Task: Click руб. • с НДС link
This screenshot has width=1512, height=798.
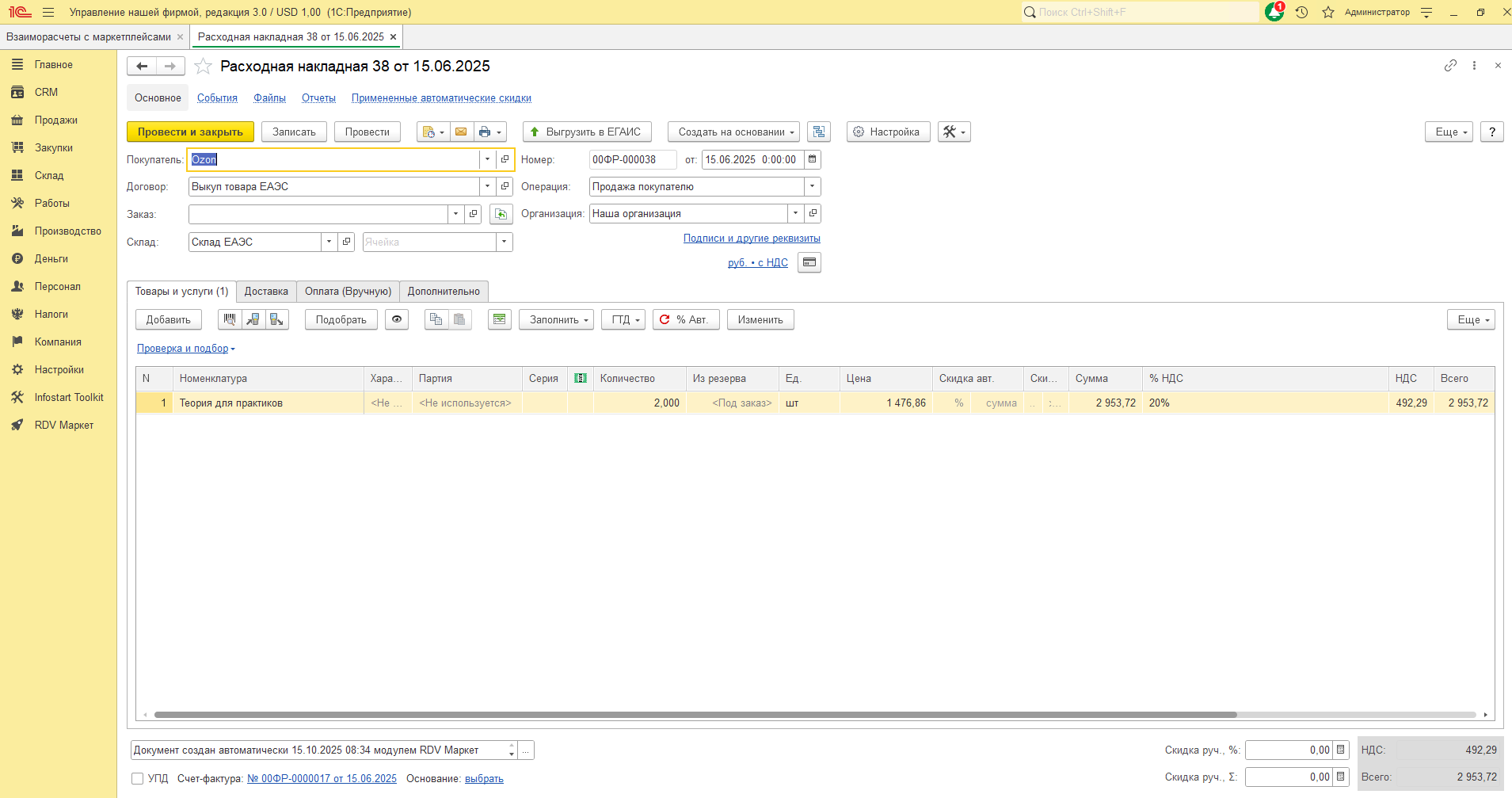Action: [x=758, y=263]
